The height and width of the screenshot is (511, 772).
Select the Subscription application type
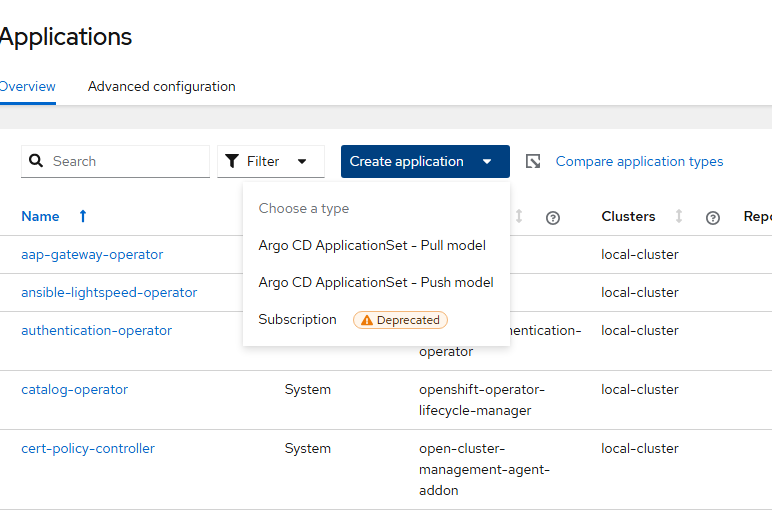298,320
